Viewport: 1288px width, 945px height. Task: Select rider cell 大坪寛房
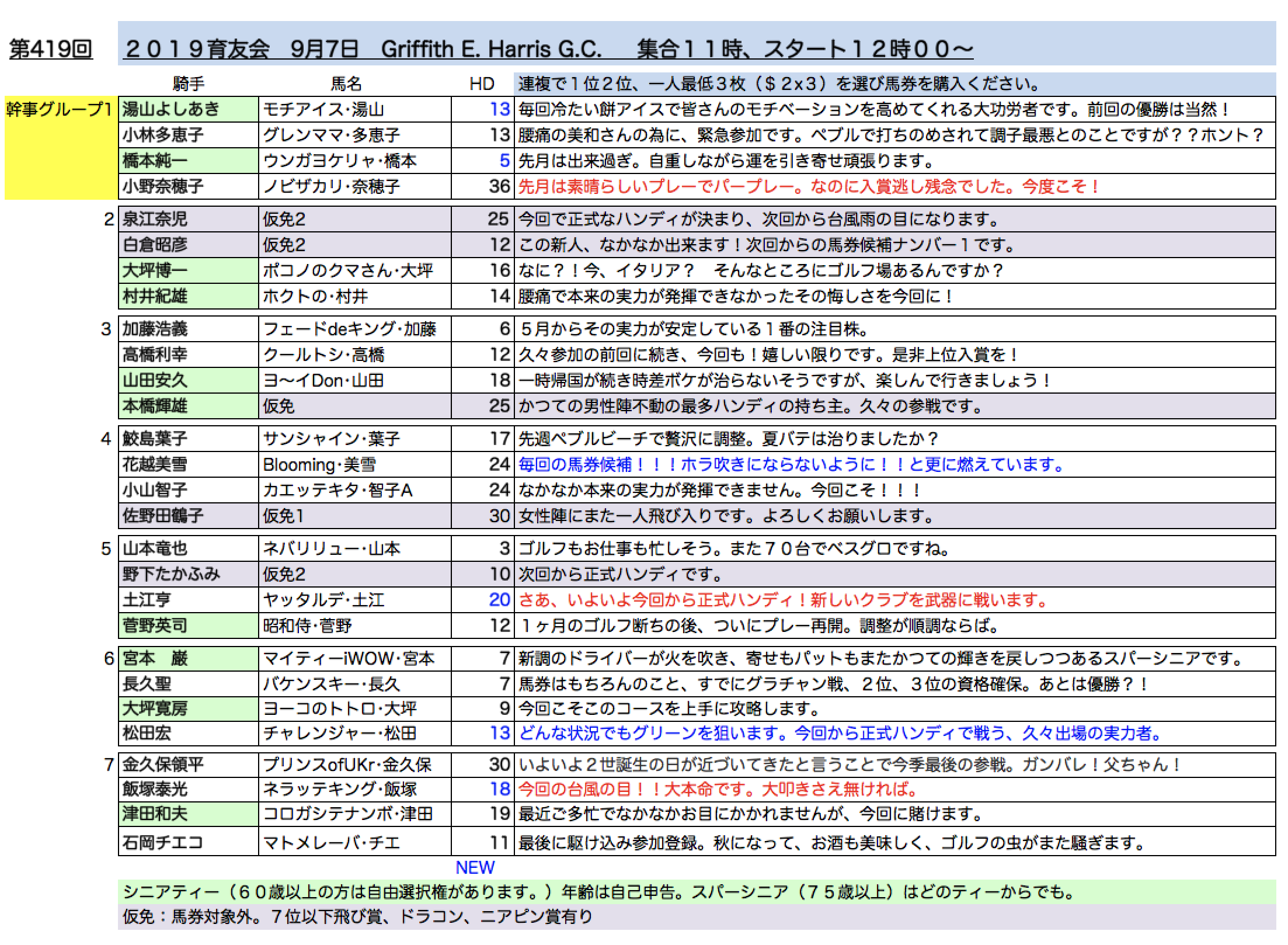189,708
